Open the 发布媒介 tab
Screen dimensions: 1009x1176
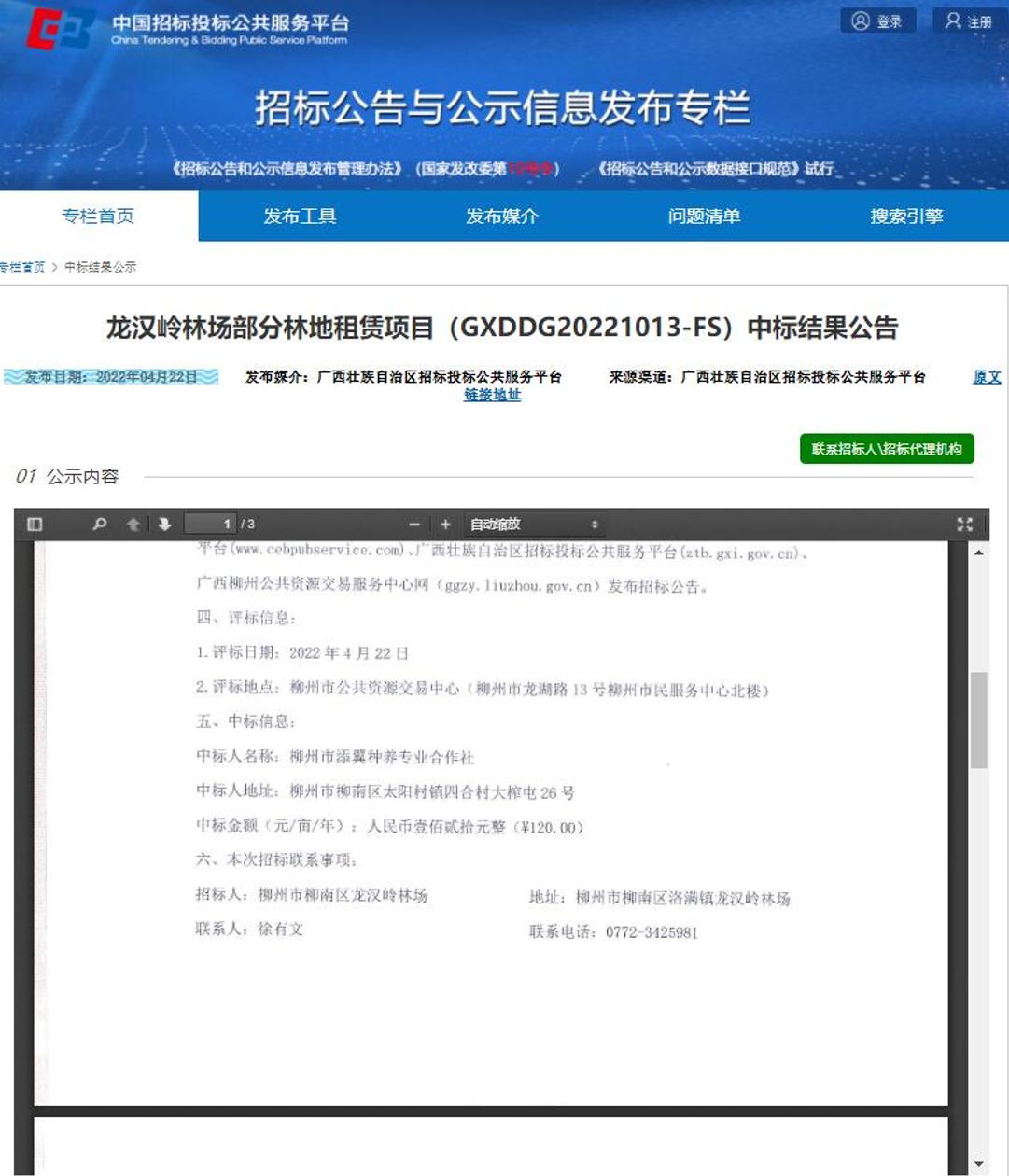pos(502,217)
